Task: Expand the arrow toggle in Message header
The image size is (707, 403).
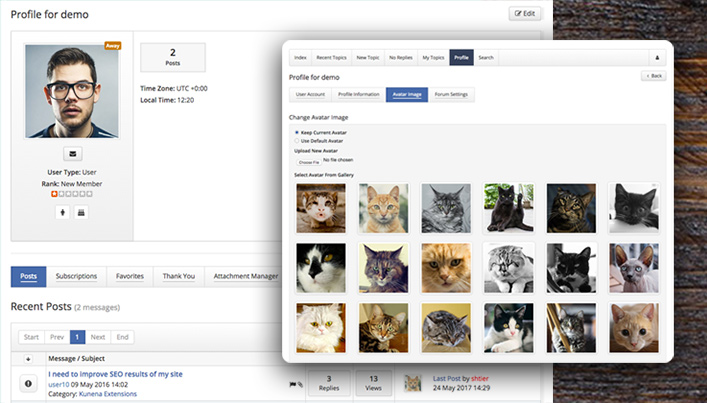Action: coord(29,357)
